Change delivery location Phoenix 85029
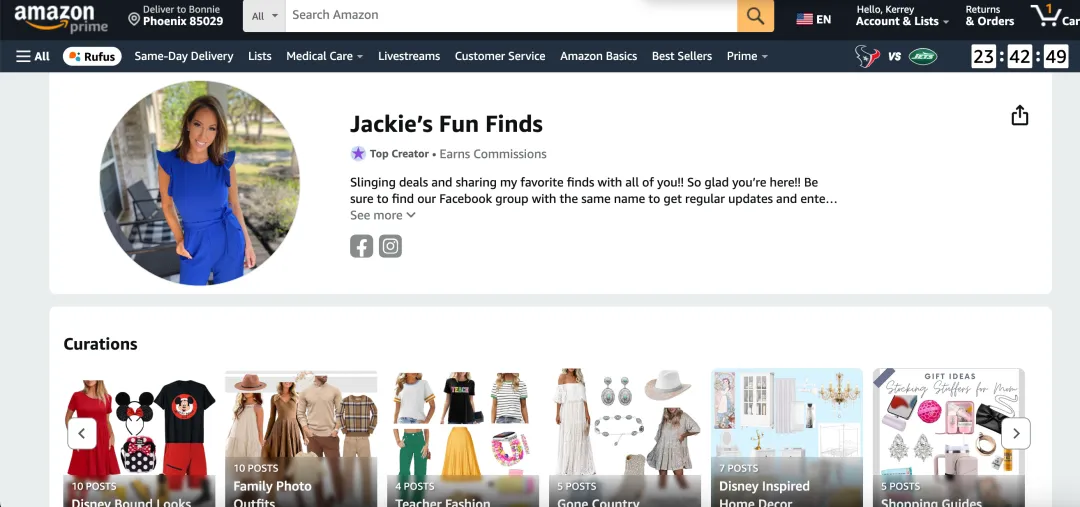 point(176,16)
